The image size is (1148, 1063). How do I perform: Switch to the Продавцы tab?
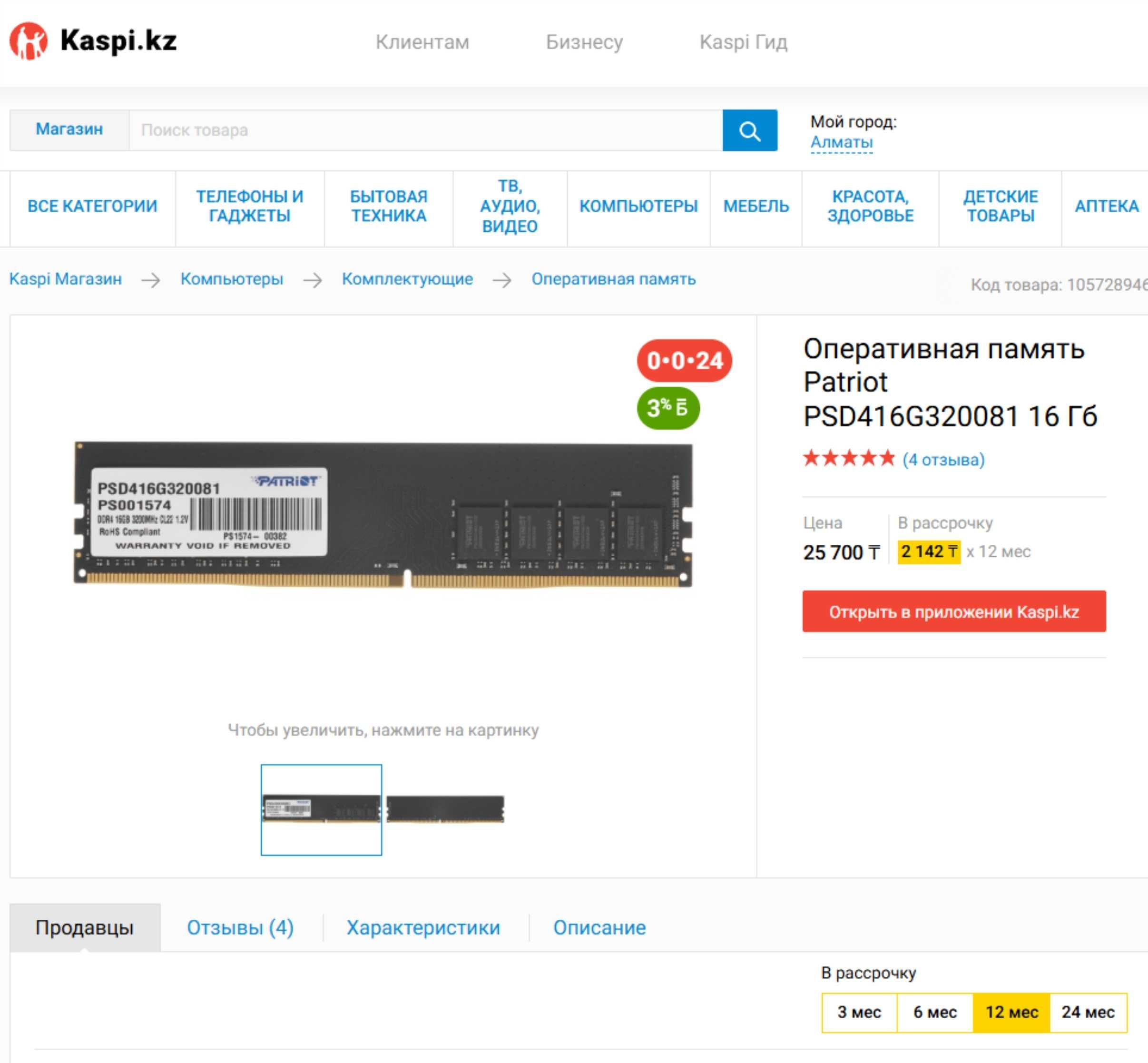point(85,927)
